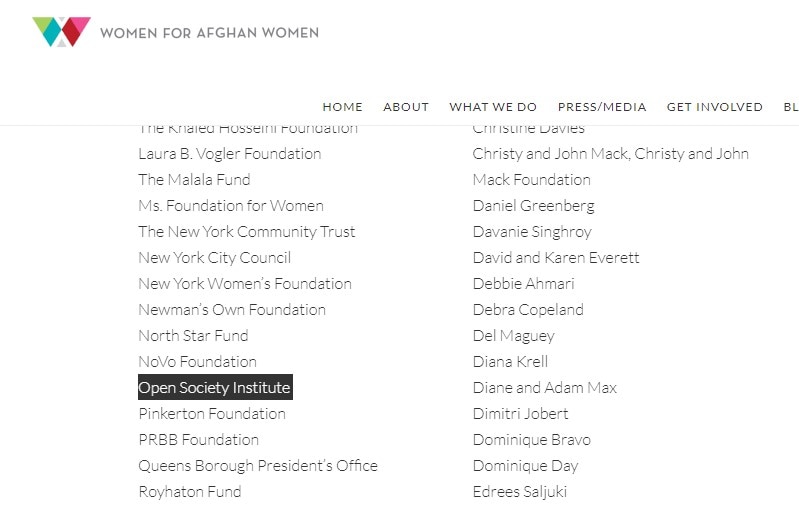The height and width of the screenshot is (509, 799).
Task: Select The Malala Fund entry
Action: click(x=194, y=180)
